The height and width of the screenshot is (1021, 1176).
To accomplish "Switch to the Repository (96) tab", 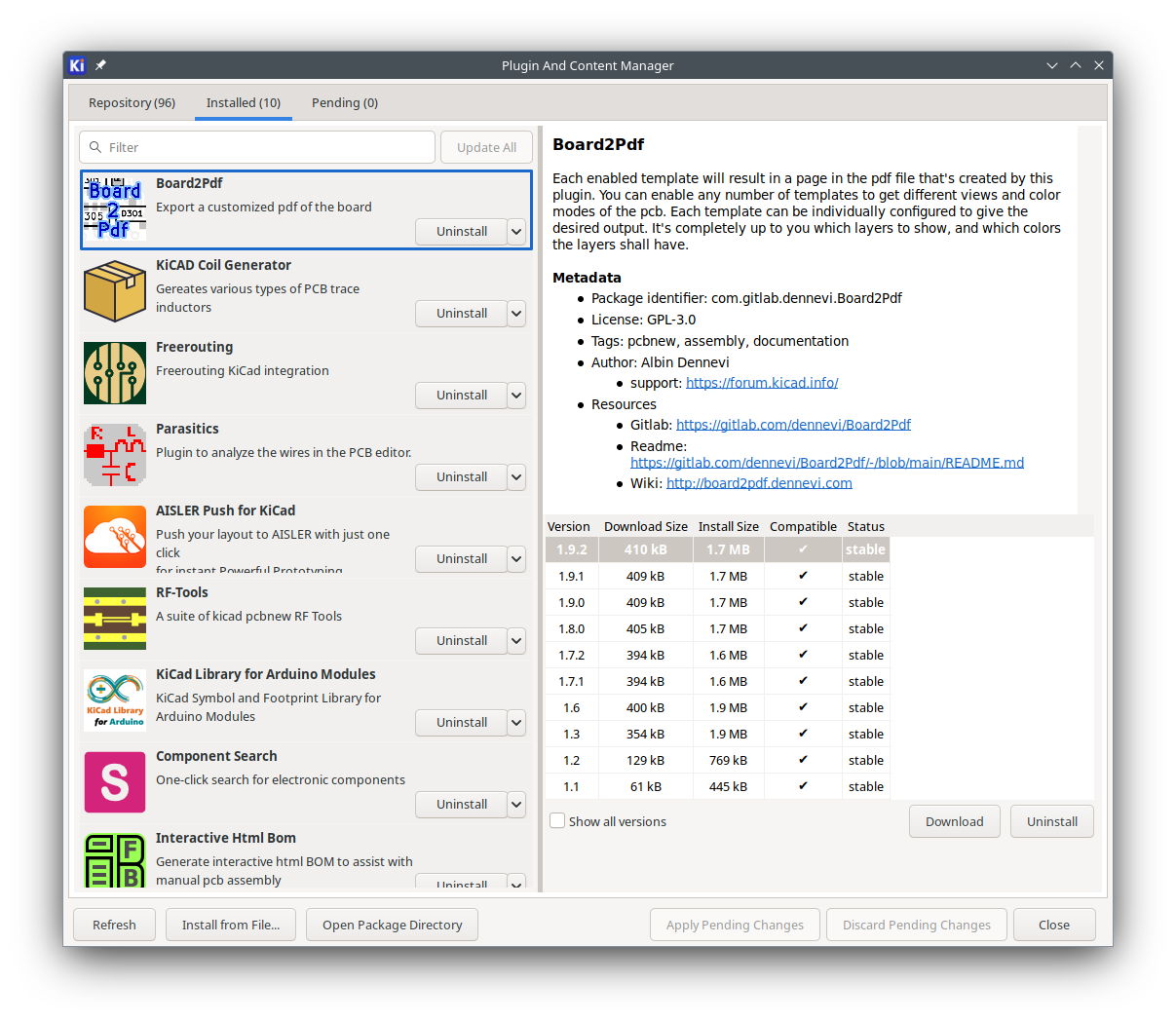I will (x=132, y=102).
